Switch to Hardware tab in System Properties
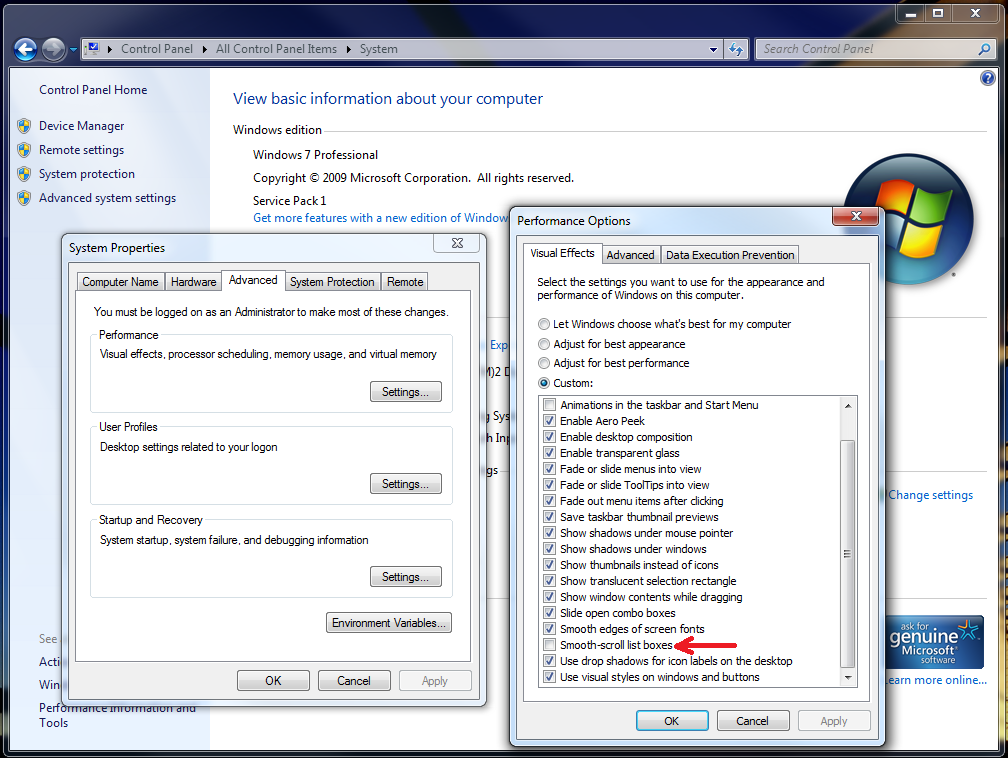The image size is (1008, 758). [x=194, y=282]
